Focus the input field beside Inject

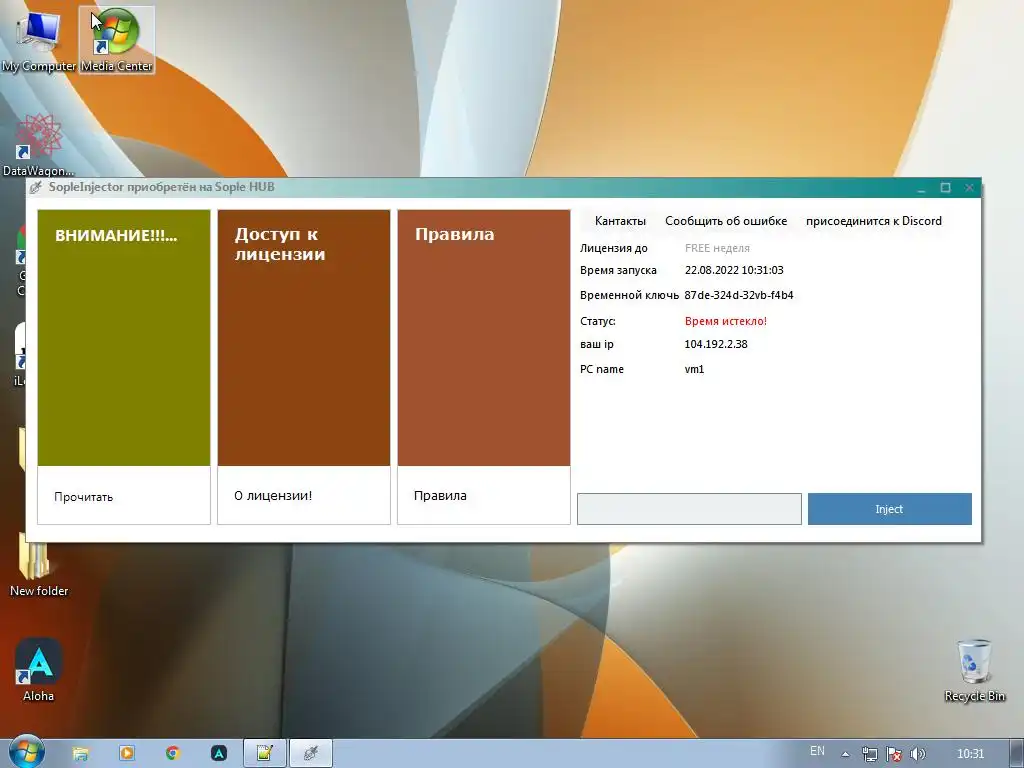(689, 509)
